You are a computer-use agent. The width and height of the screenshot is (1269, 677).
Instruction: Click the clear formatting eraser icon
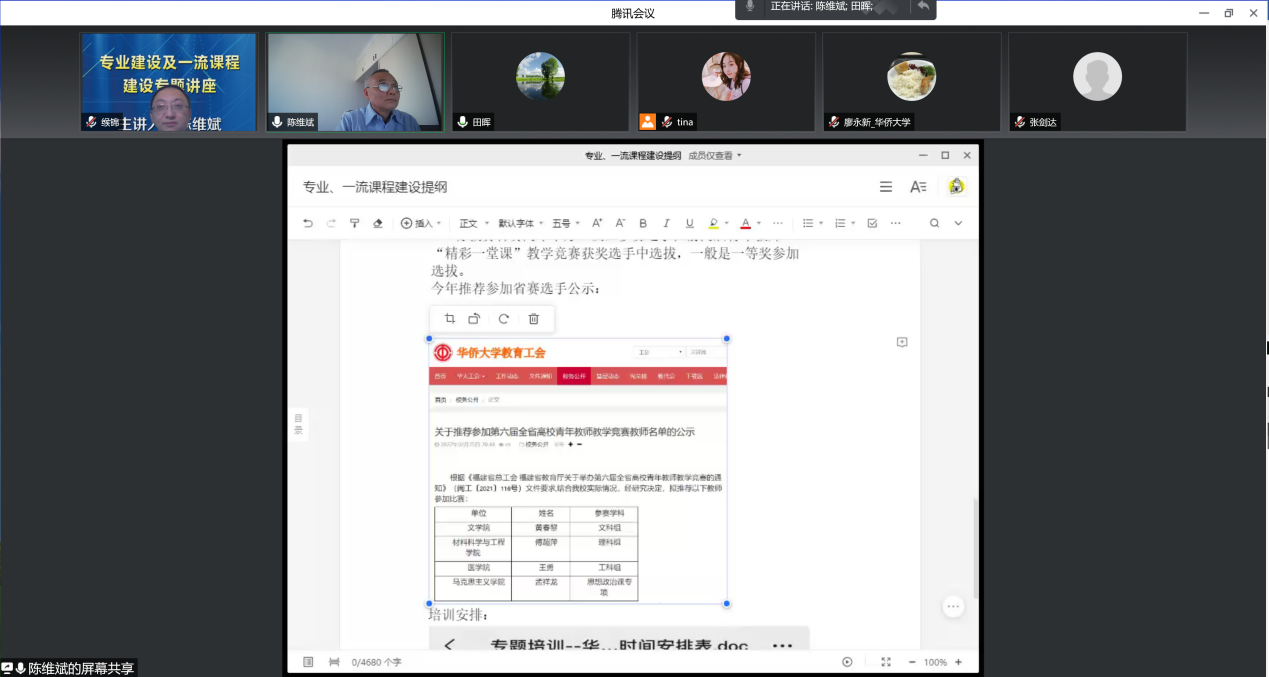pos(377,223)
